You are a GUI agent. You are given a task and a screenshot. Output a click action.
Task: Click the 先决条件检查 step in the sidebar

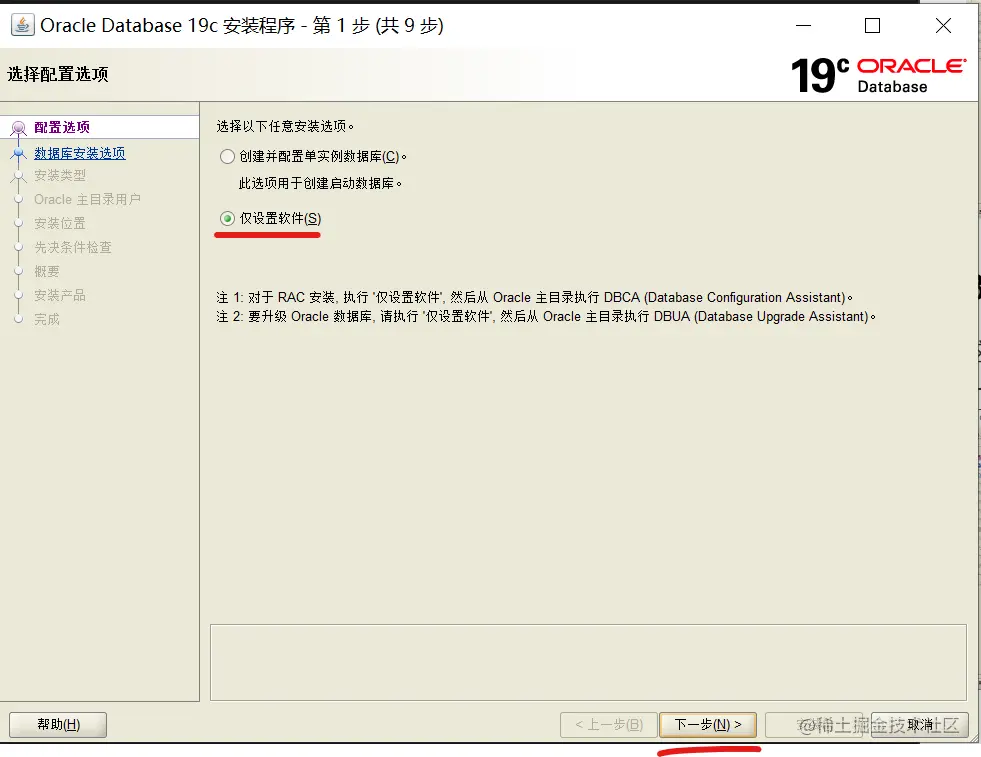73,247
